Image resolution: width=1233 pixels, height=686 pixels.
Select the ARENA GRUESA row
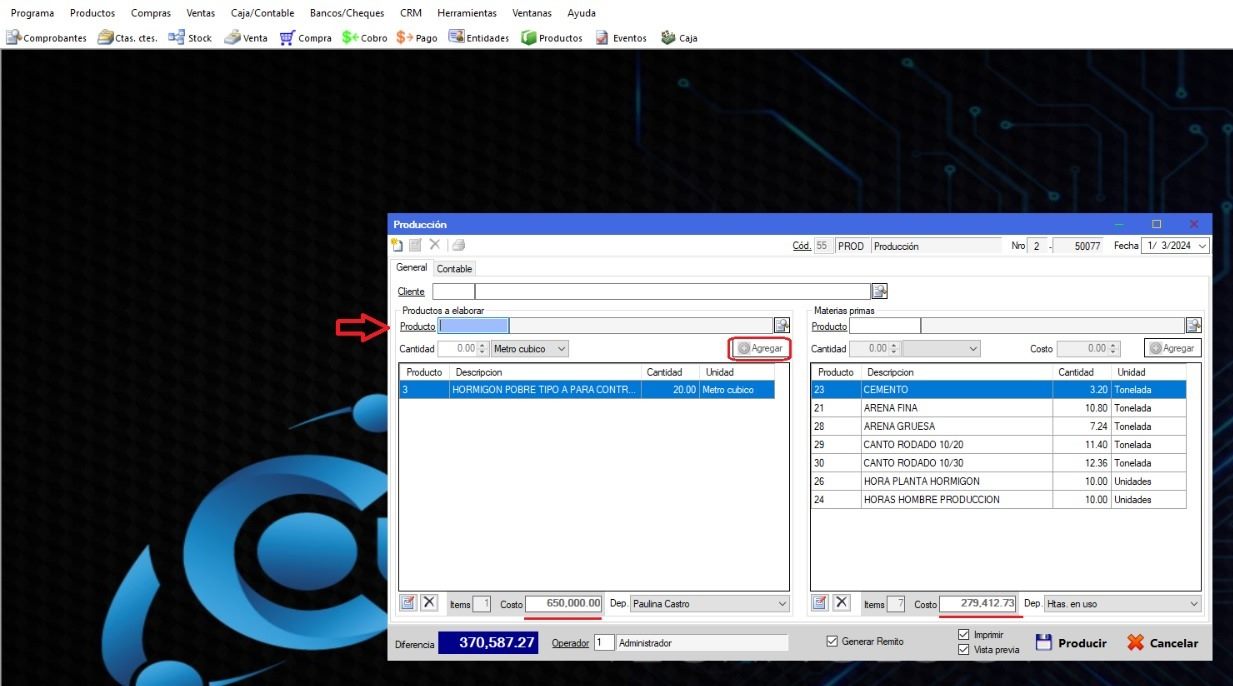point(999,426)
